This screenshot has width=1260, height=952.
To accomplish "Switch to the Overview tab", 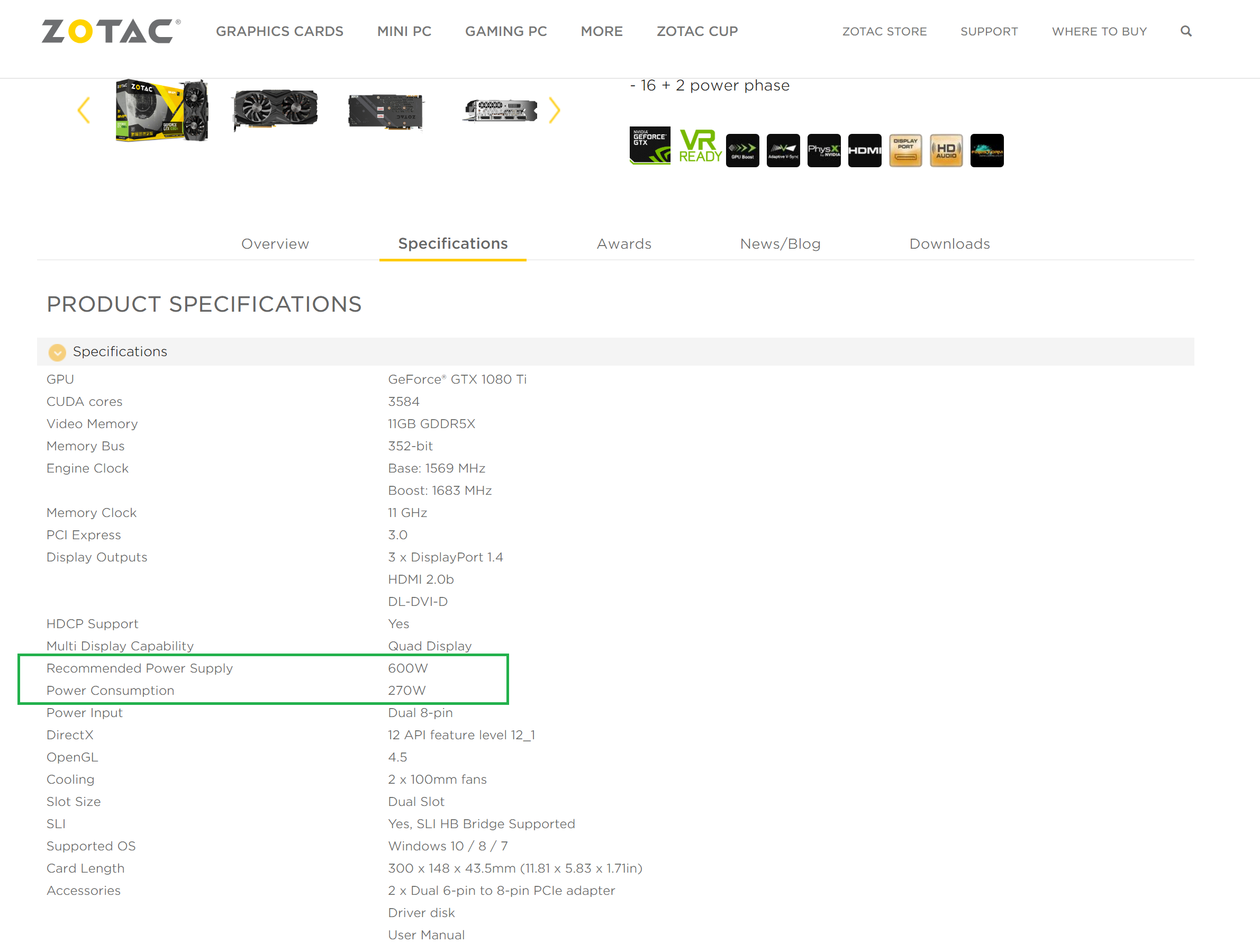I will [x=275, y=244].
